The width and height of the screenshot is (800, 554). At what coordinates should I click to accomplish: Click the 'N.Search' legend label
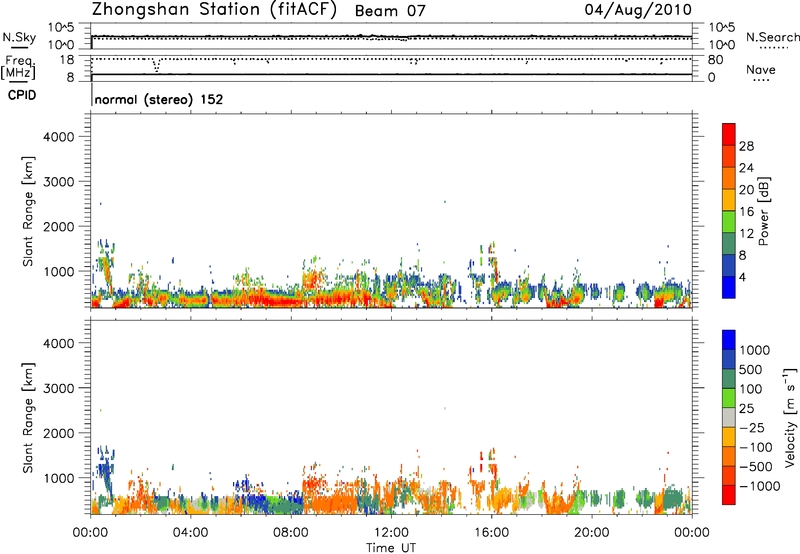click(x=772, y=37)
